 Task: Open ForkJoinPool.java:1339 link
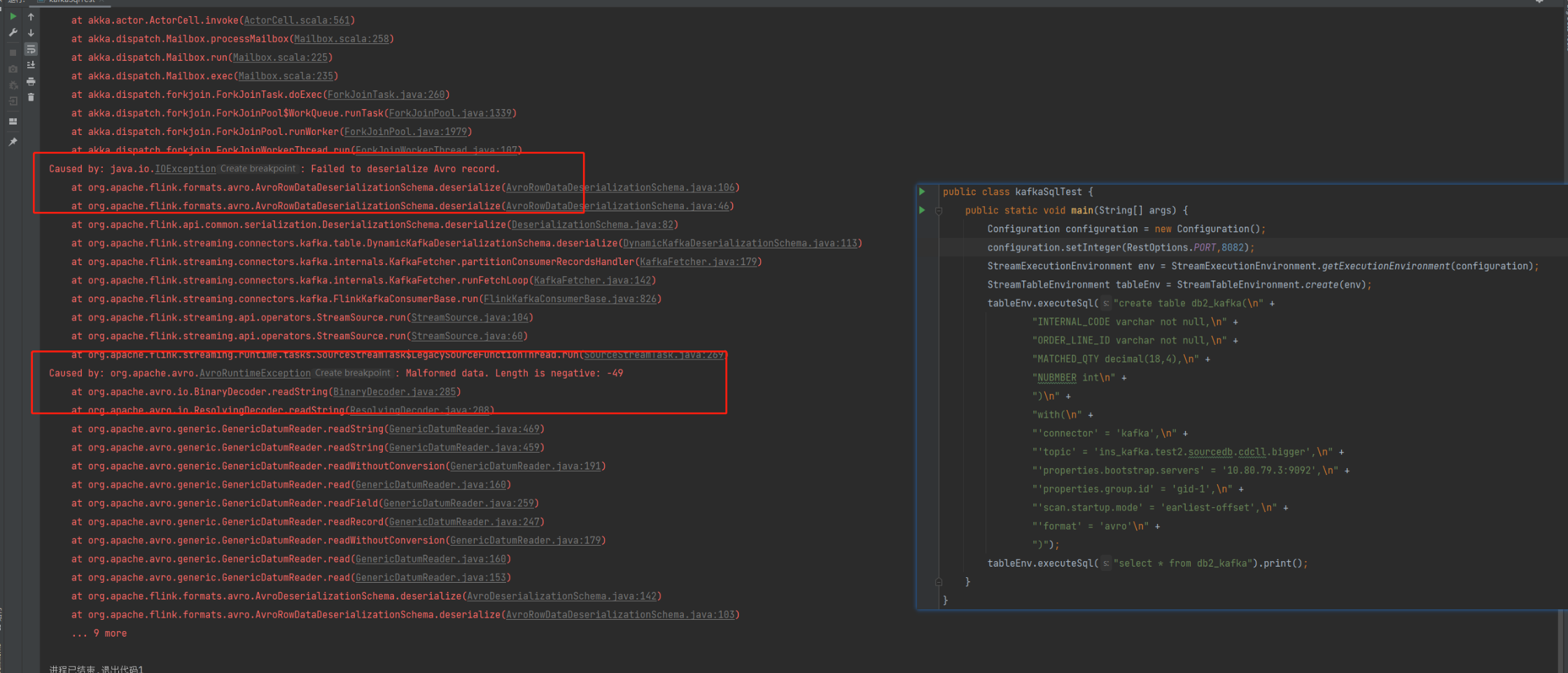pos(451,113)
